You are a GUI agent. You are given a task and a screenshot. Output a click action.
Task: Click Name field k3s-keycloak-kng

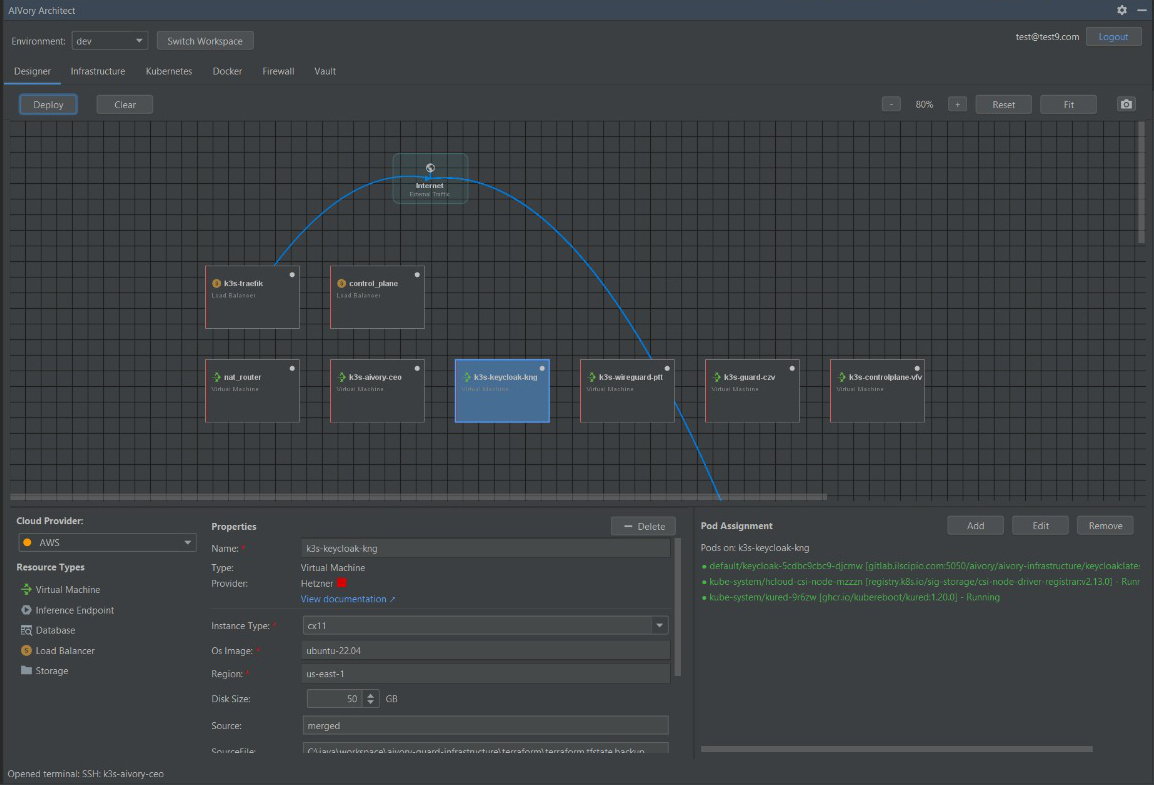(486, 548)
